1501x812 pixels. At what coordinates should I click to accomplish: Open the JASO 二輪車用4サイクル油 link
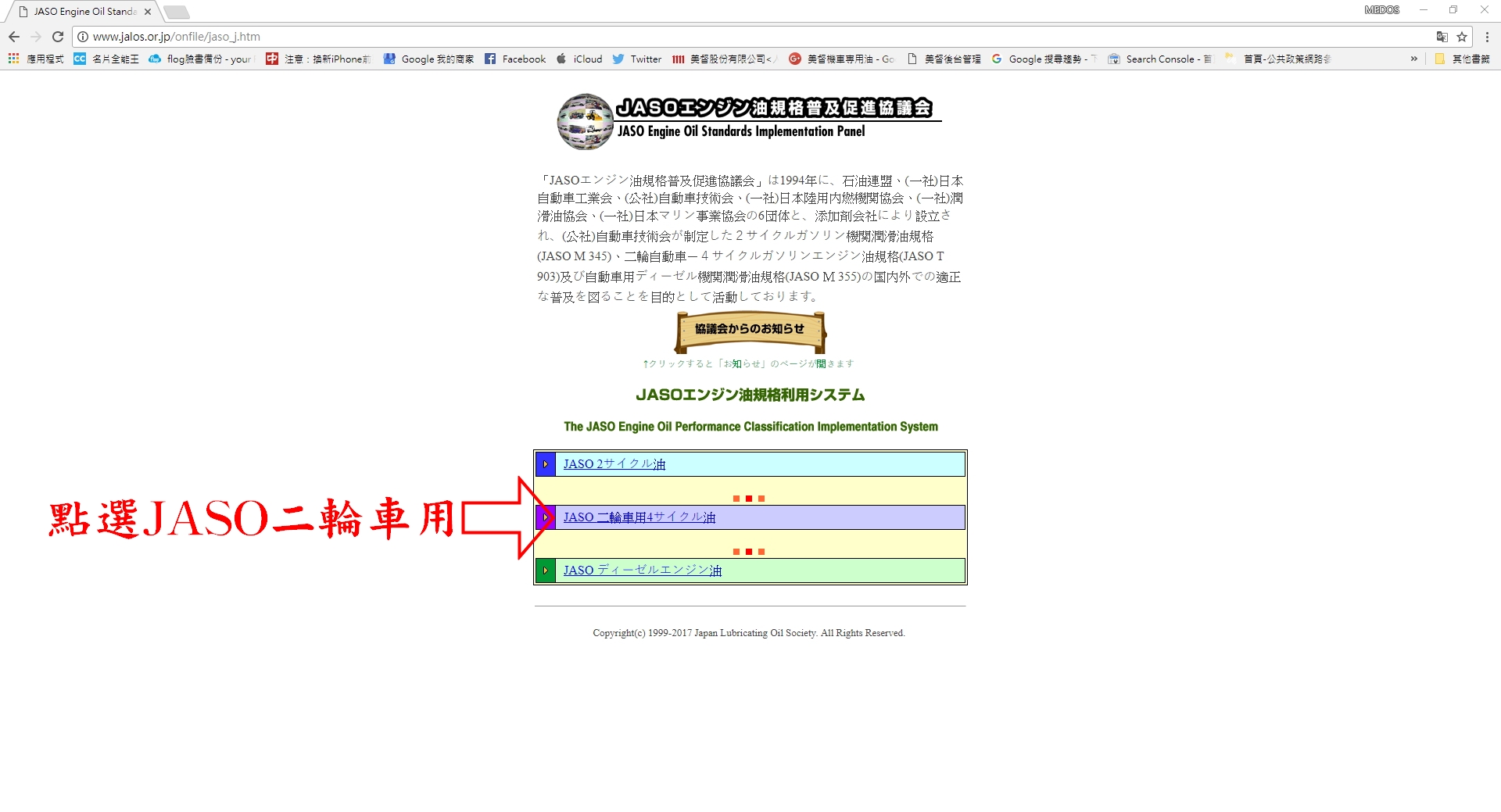pos(639,517)
